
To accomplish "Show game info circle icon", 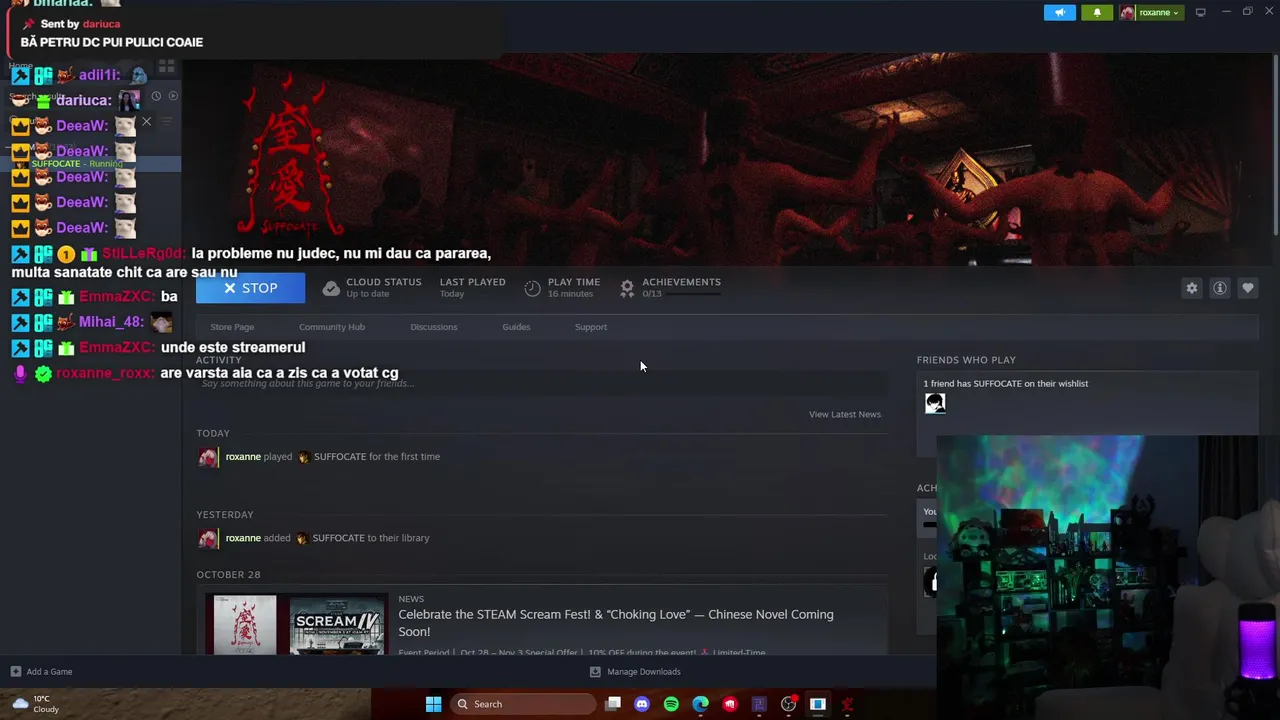I will [1219, 288].
